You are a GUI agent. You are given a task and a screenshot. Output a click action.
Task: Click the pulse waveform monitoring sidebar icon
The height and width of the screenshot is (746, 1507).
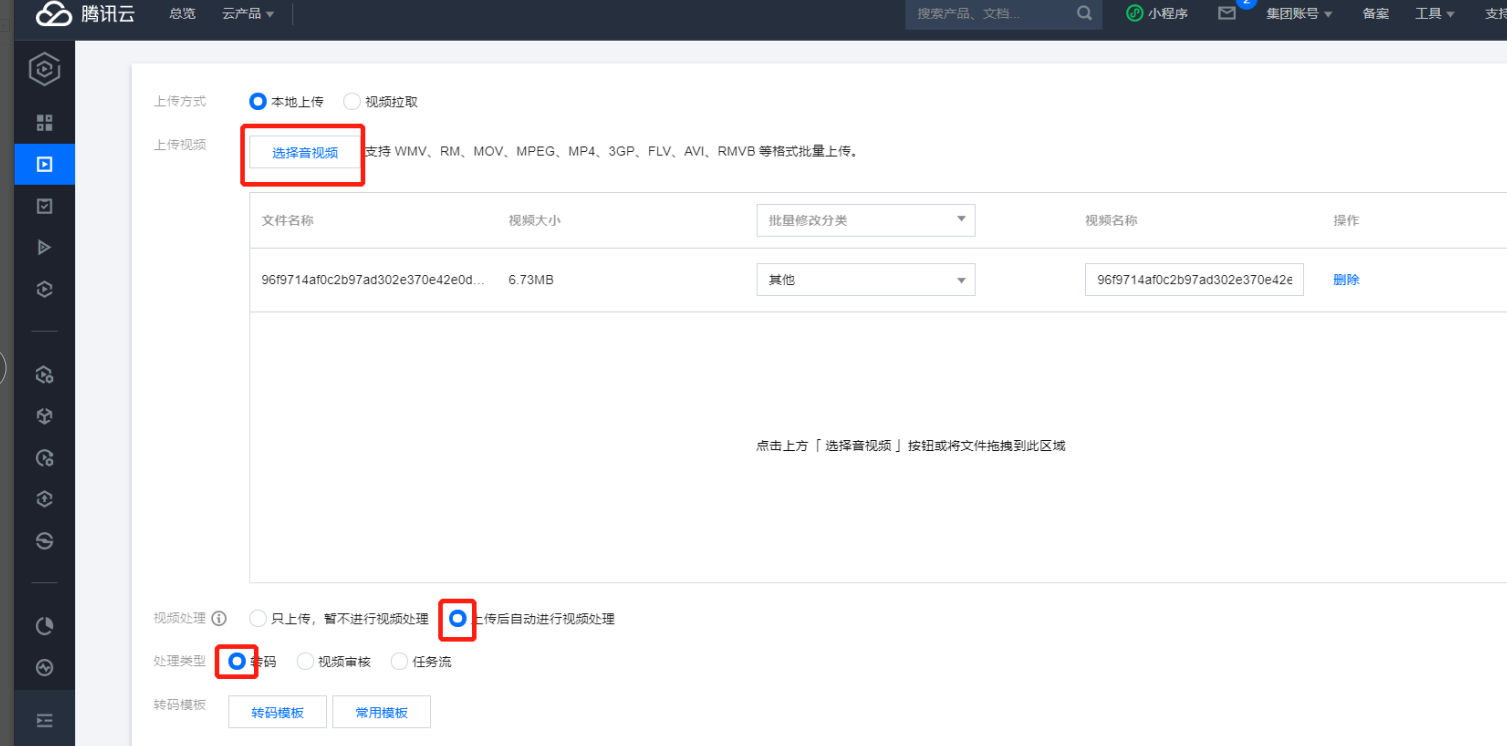point(44,667)
